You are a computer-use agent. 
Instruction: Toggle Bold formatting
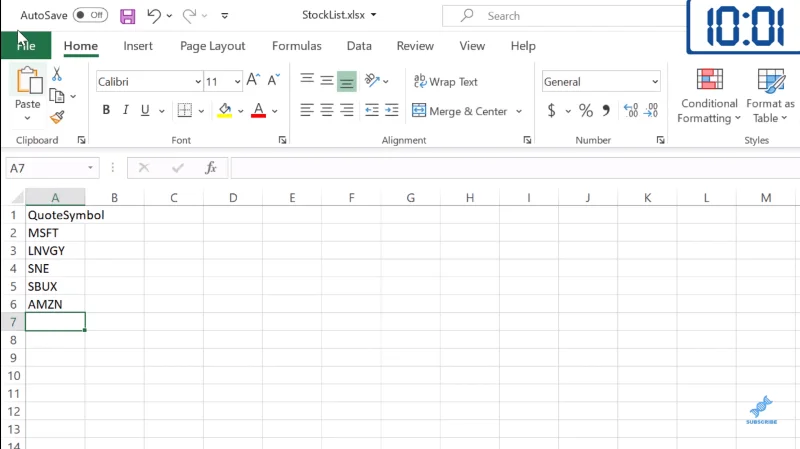coord(106,110)
